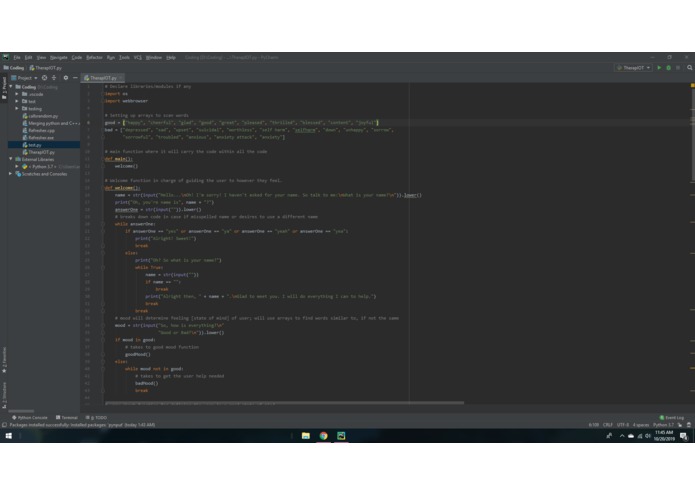Open Search Everywhere magnifier icon

690,68
